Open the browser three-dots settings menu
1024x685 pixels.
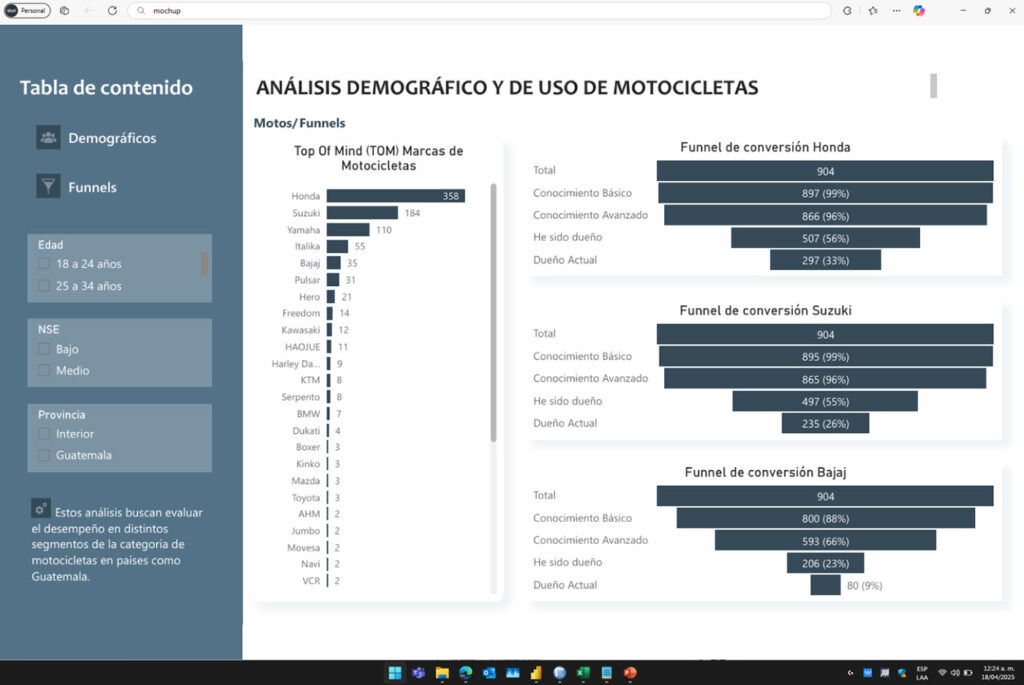pyautogui.click(x=895, y=10)
